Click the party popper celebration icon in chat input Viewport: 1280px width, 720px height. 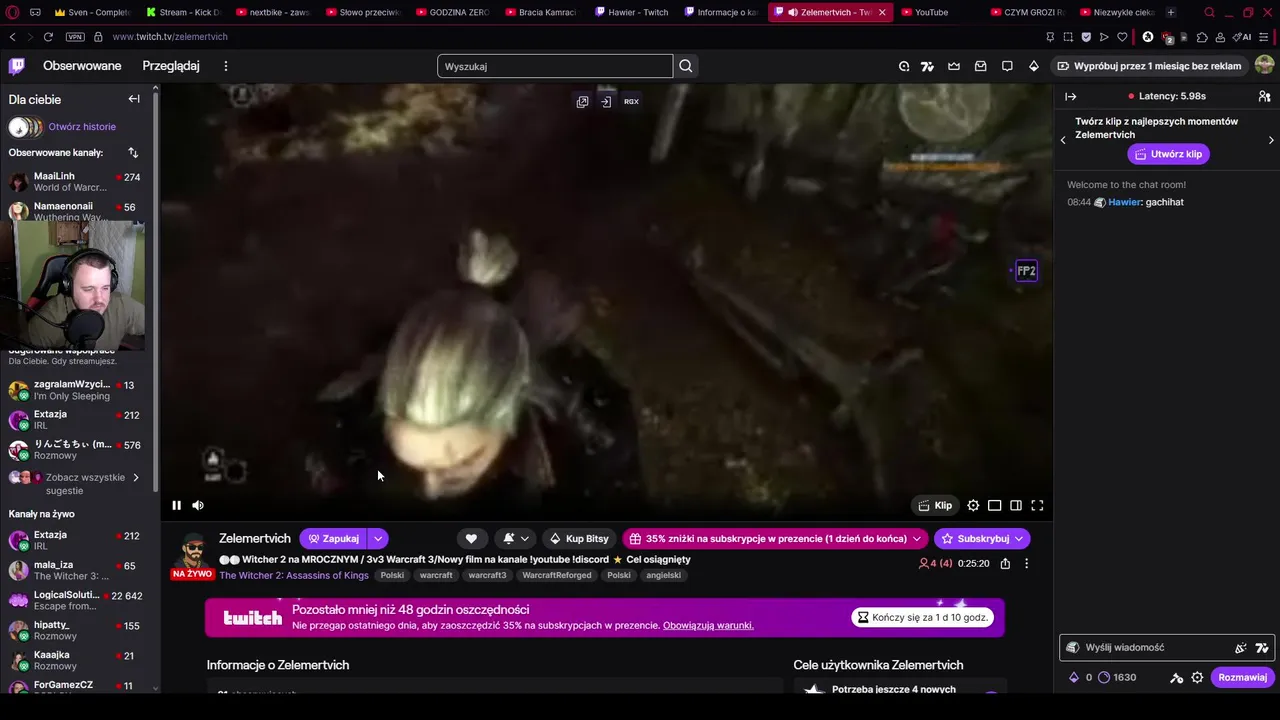click(1241, 648)
